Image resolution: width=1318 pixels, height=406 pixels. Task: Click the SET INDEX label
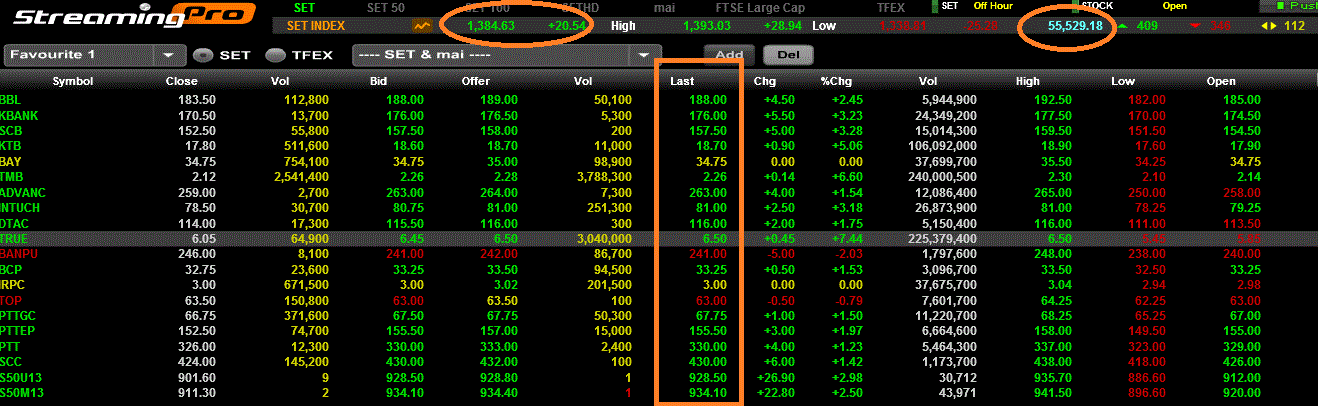pos(317,26)
